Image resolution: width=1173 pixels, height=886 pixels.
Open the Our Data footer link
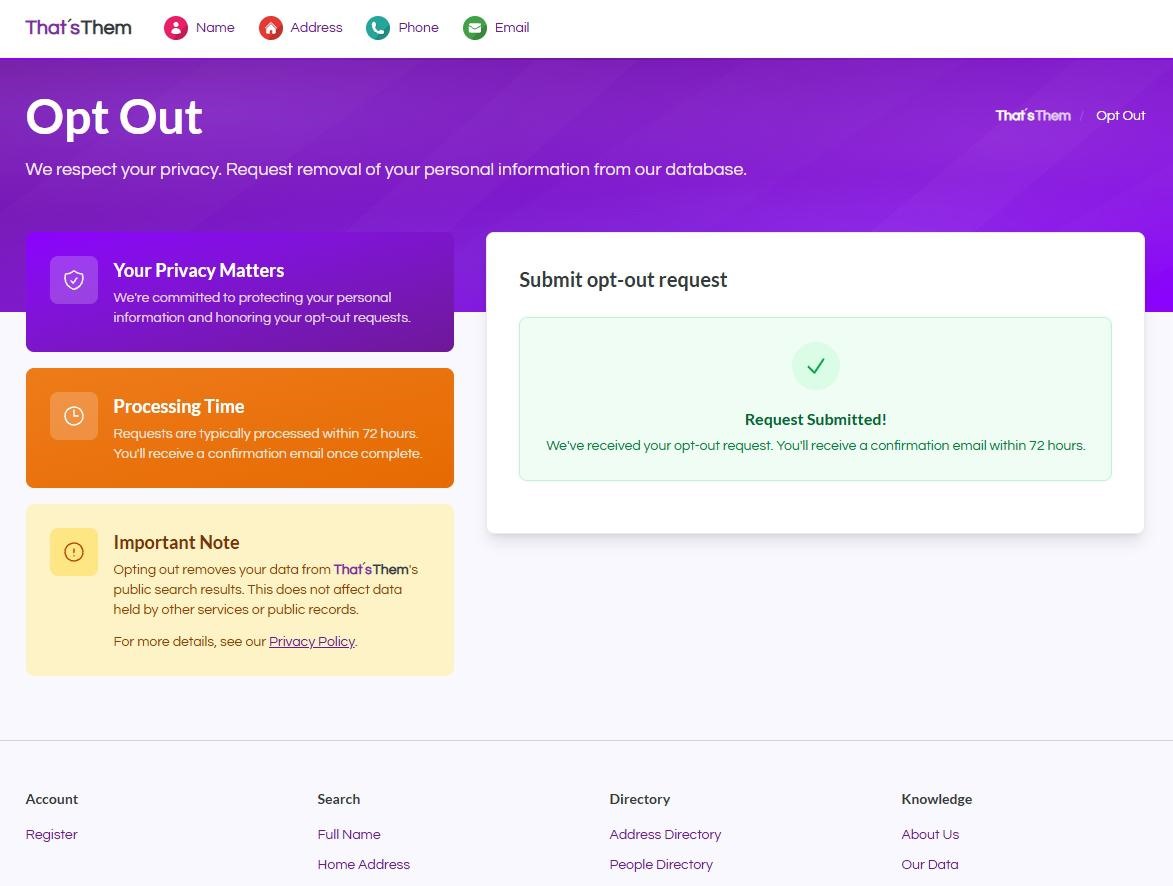pos(930,864)
